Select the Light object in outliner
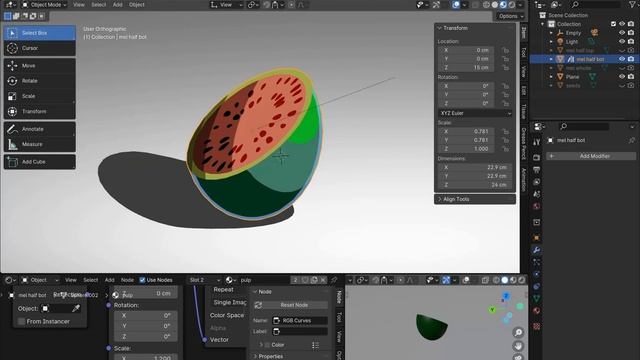Image resolution: width=640 pixels, height=360 pixels. (x=571, y=42)
